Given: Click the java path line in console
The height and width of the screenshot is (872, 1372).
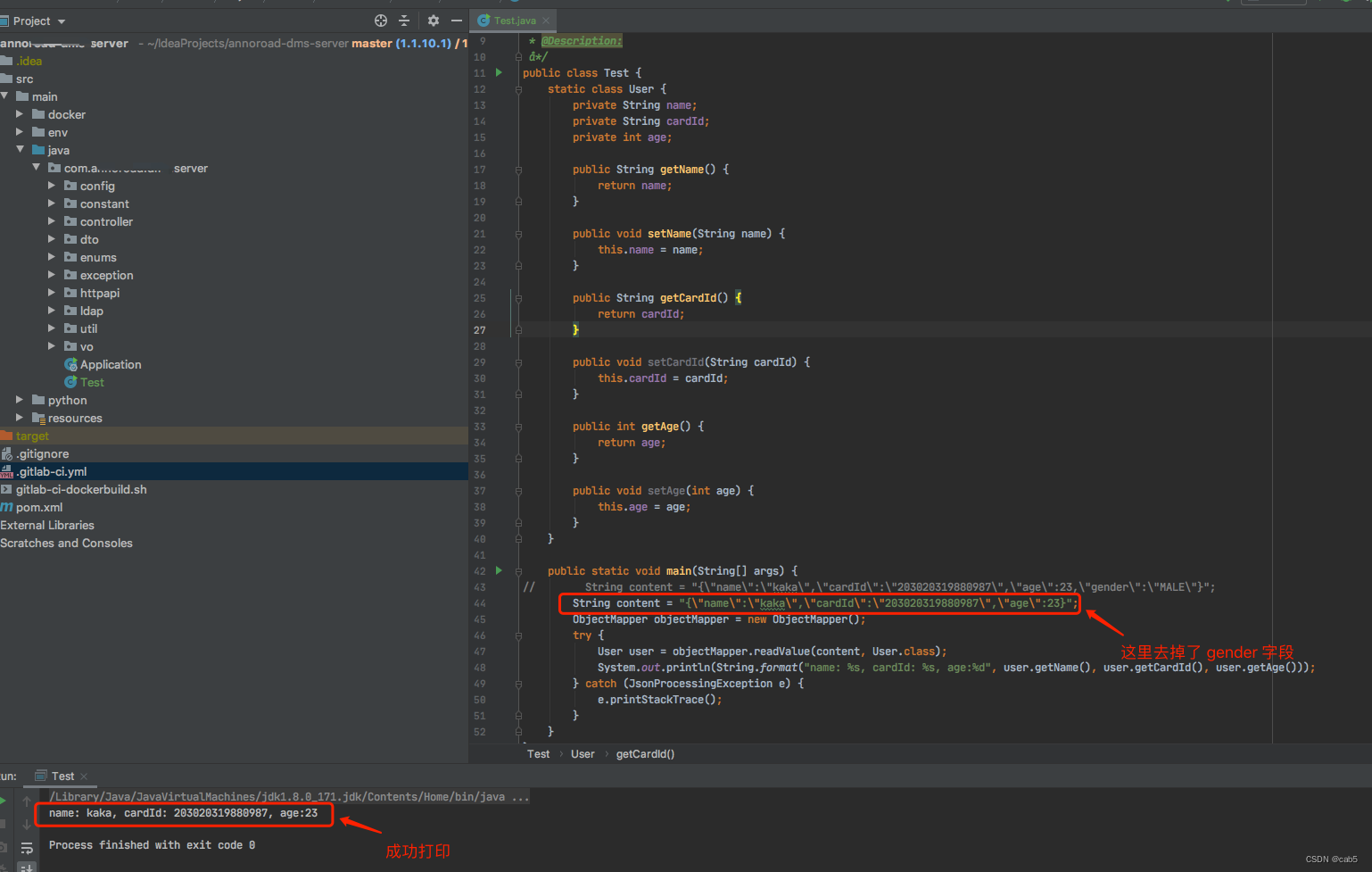Looking at the screenshot, I should pos(289,797).
